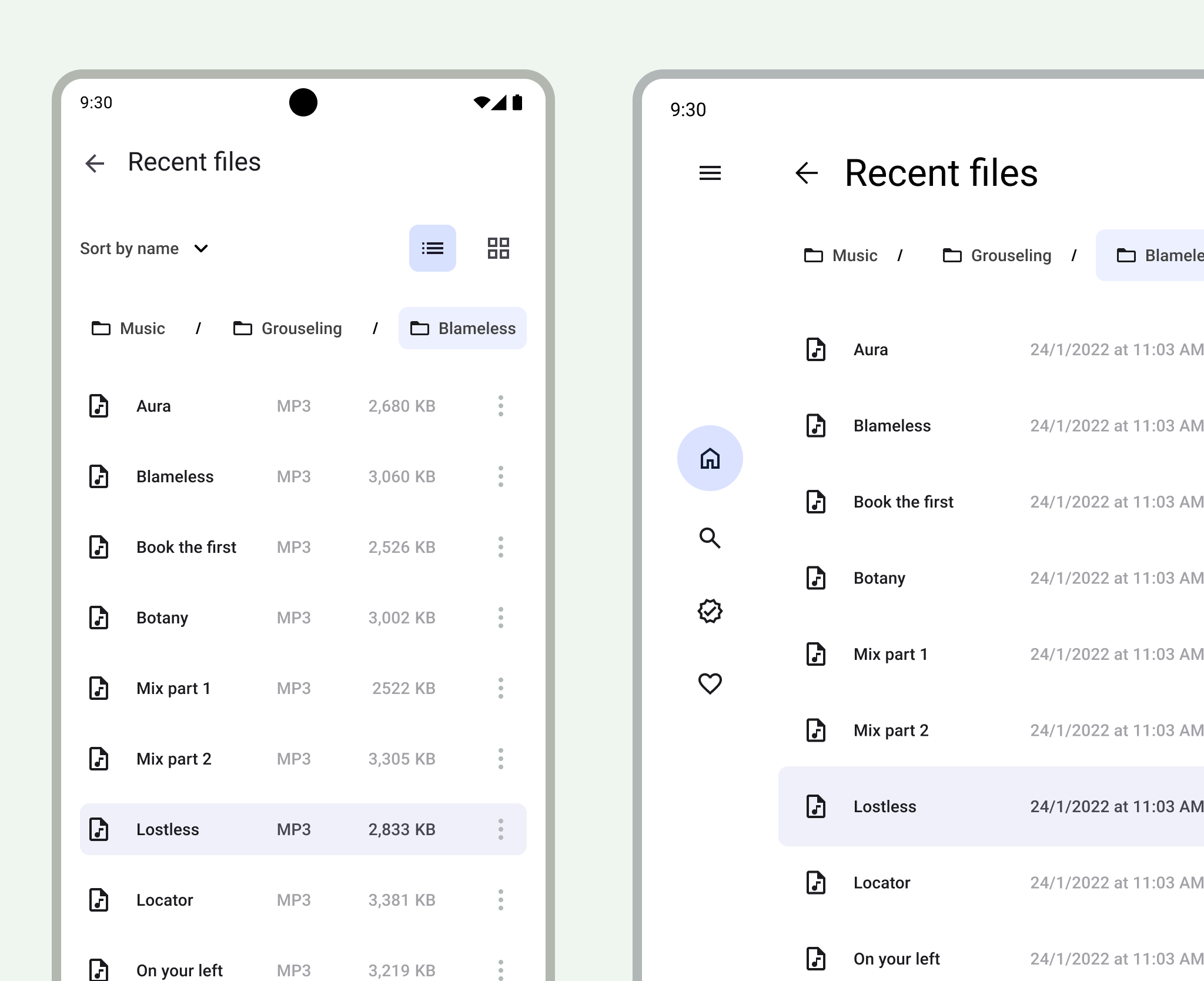
Task: Switch to grid view layout
Action: (499, 248)
